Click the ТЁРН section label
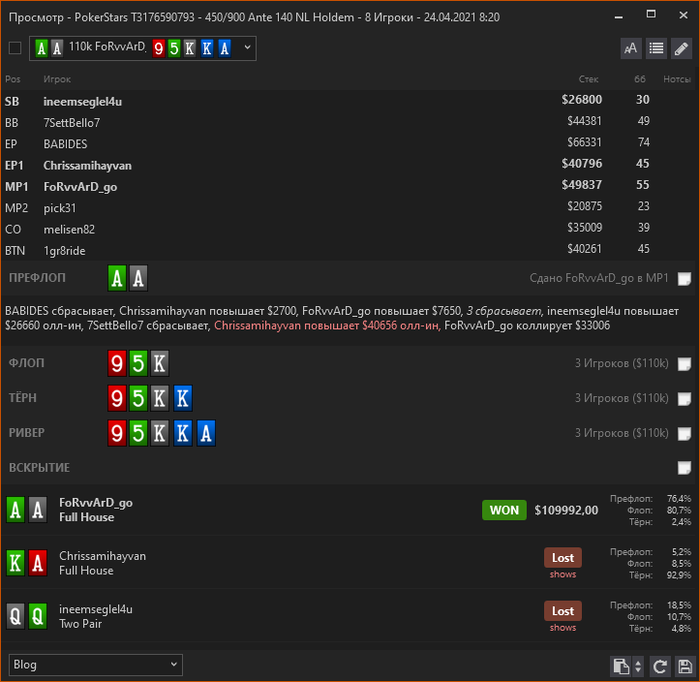 23,398
